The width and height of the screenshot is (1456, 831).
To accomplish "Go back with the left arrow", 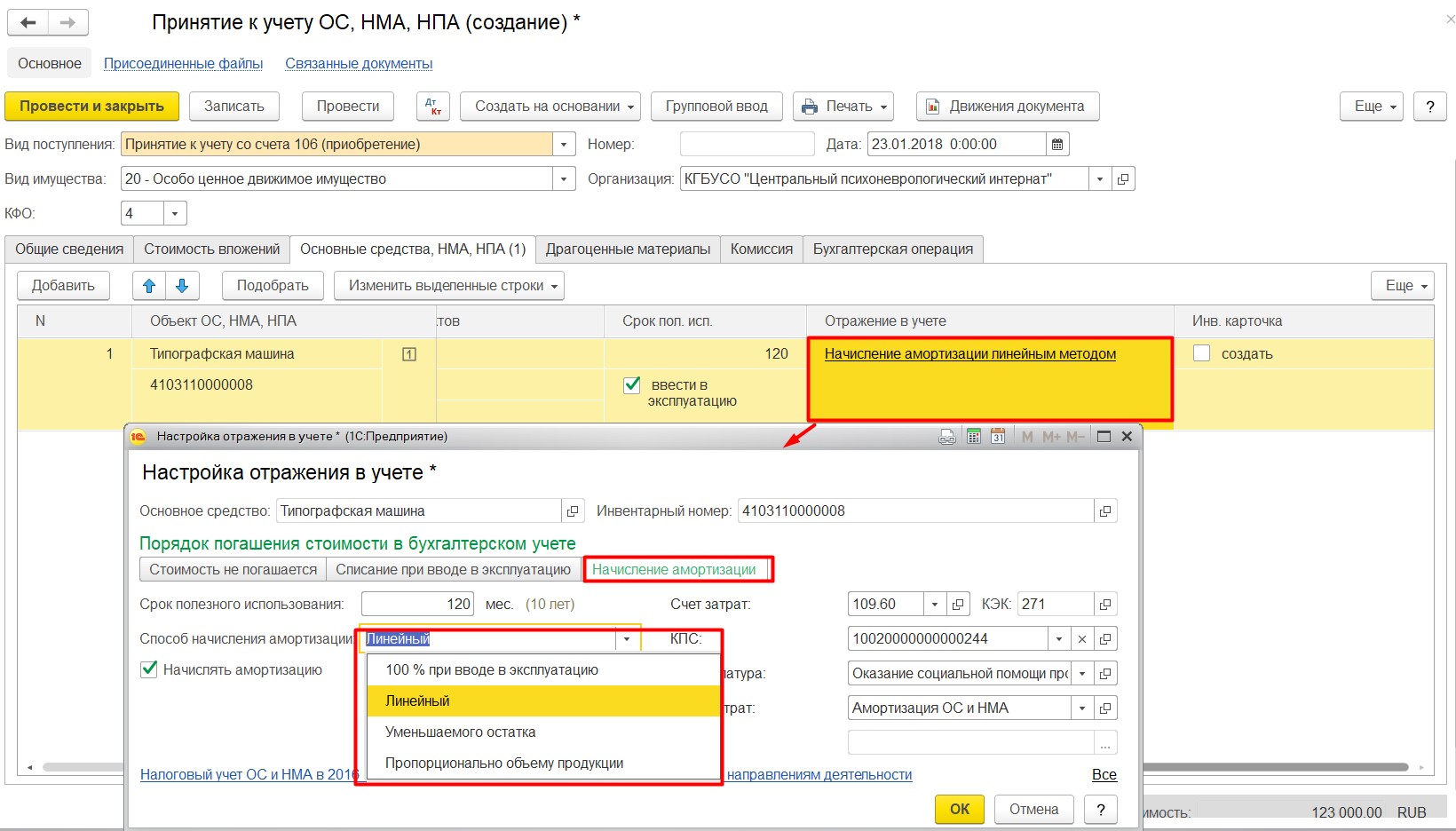I will [28, 23].
